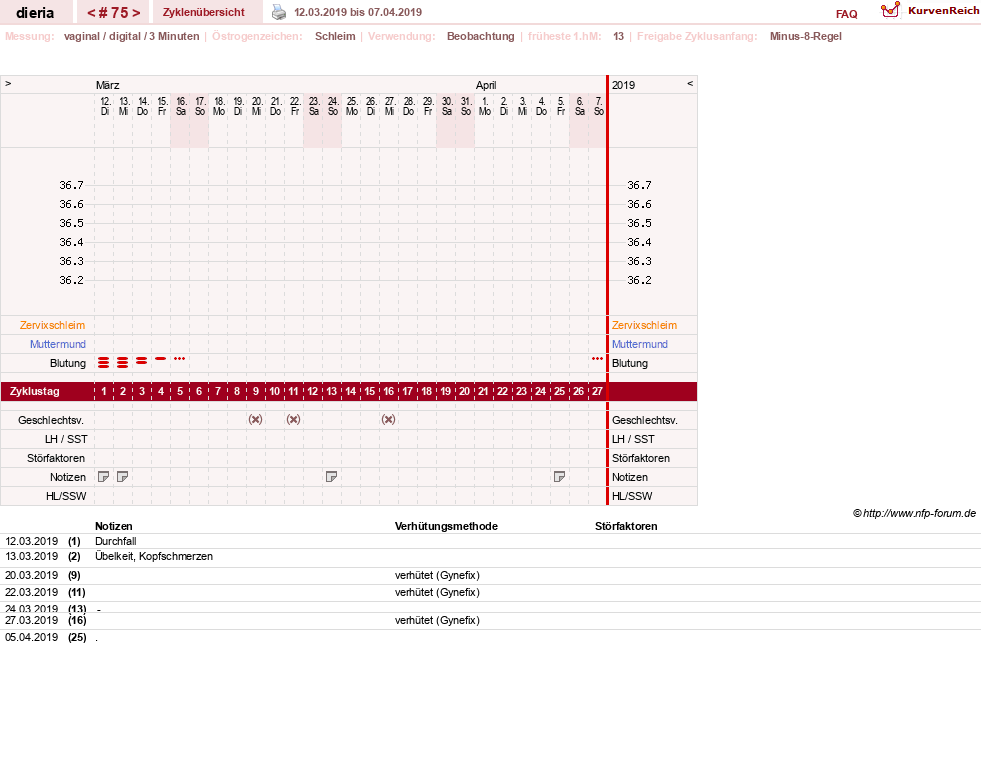The height and width of the screenshot is (765, 981).
Task: Click date 05.04.2019 in notes list
Action: (31, 637)
